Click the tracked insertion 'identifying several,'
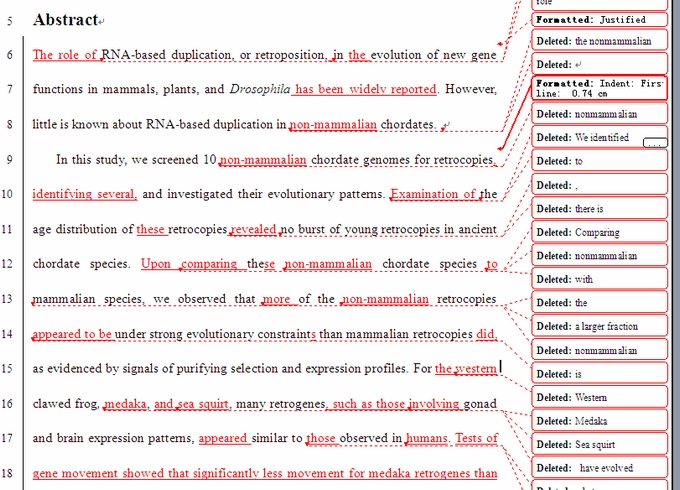The image size is (680, 490). point(84,194)
